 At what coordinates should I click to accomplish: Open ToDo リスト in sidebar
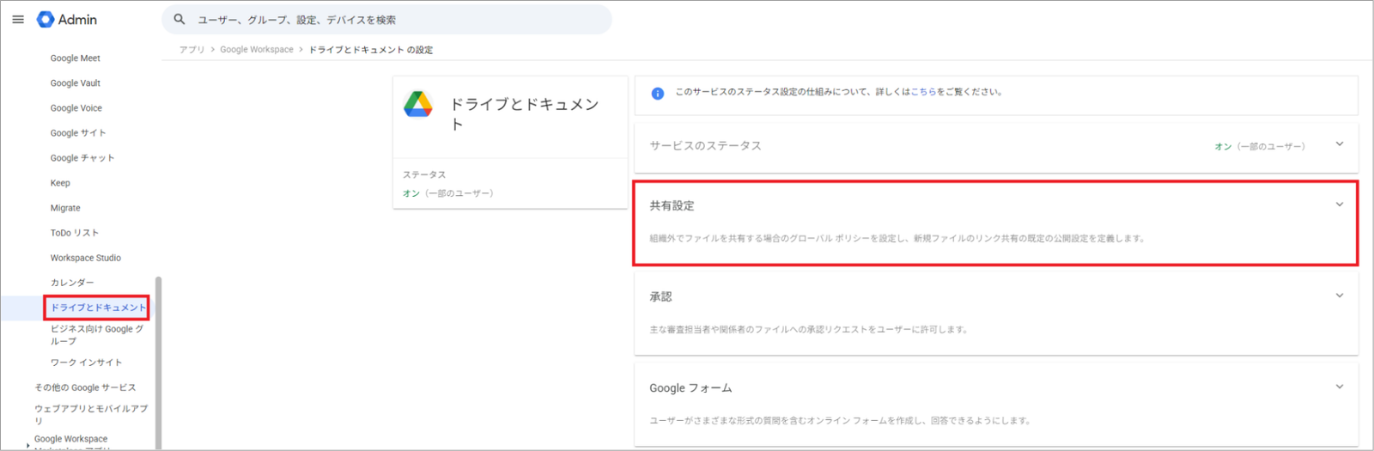pos(74,233)
